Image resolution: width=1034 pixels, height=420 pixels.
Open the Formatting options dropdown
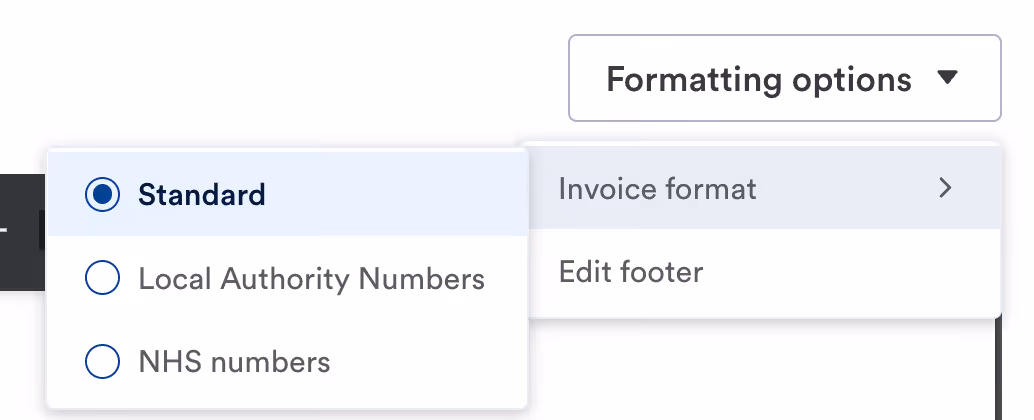click(784, 78)
